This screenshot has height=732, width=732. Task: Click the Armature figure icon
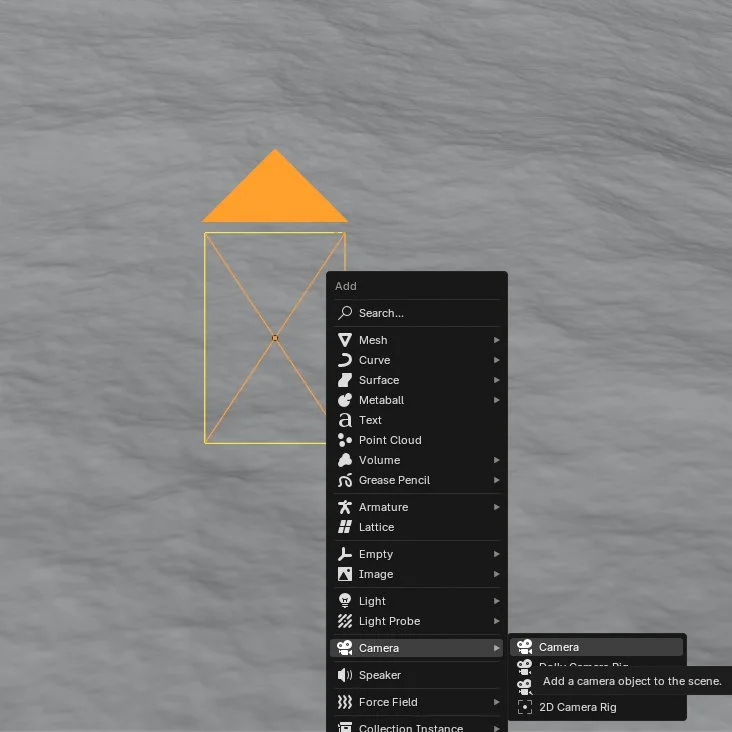[345, 507]
